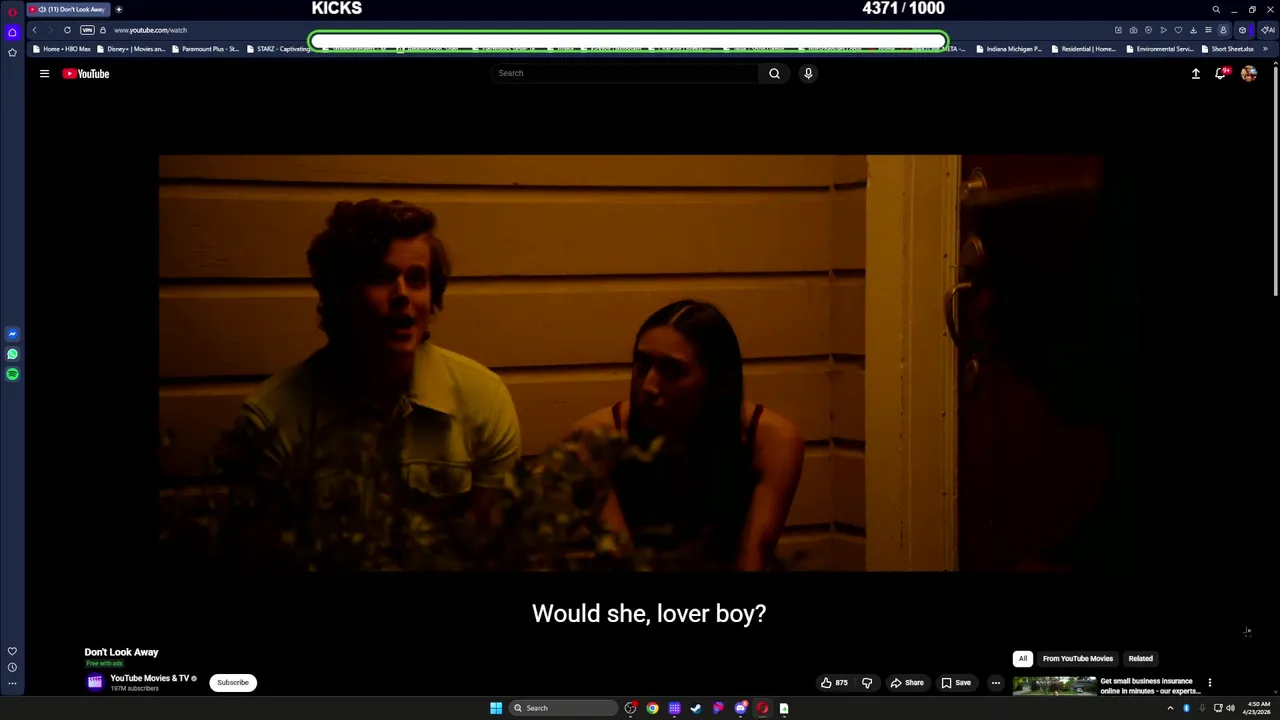Open the three-dots sidebar setup menu
Viewport: 1280px width, 720px height.
12,684
